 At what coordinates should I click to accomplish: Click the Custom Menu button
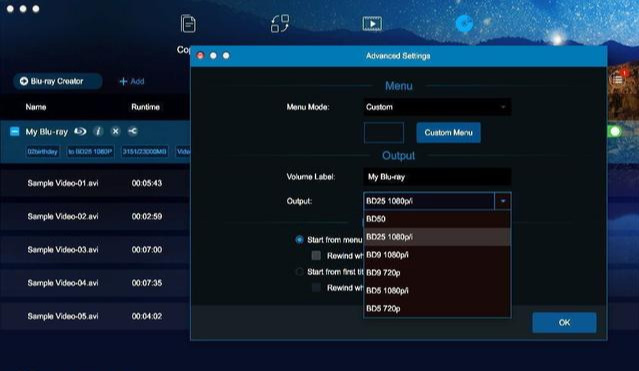(448, 132)
